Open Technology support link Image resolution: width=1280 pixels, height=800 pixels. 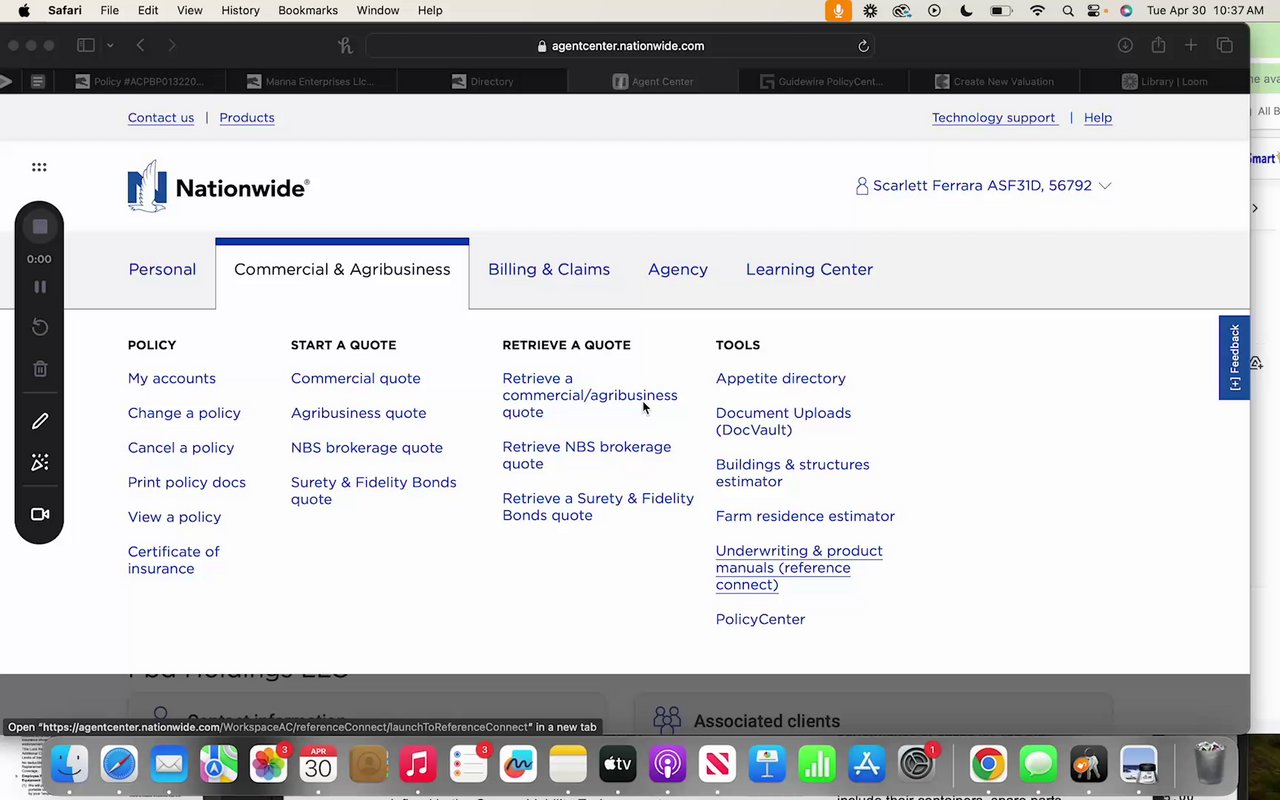(x=994, y=118)
